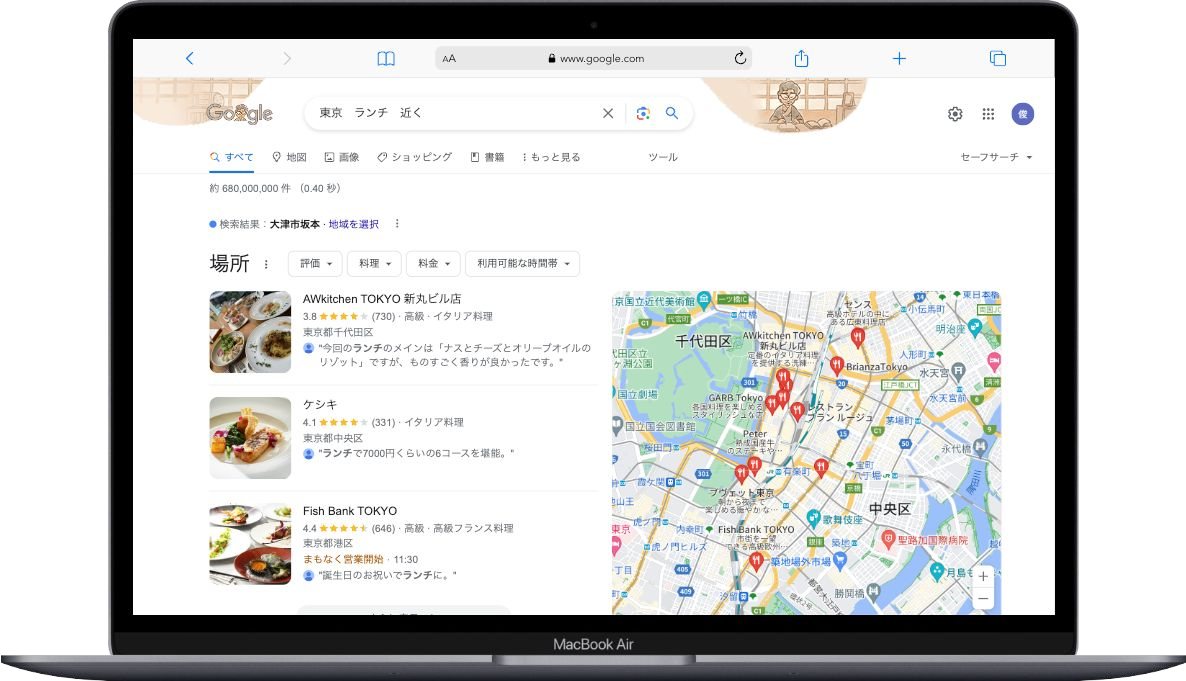
Task: Click the AWkitchen TOKYO food thumbnail
Action: (x=250, y=332)
